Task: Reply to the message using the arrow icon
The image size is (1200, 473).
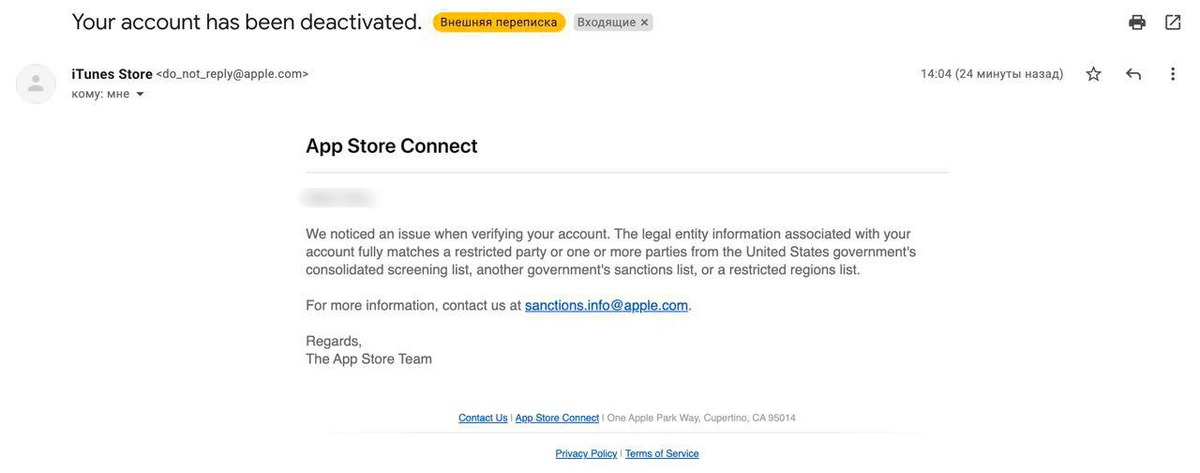Action: click(1133, 74)
